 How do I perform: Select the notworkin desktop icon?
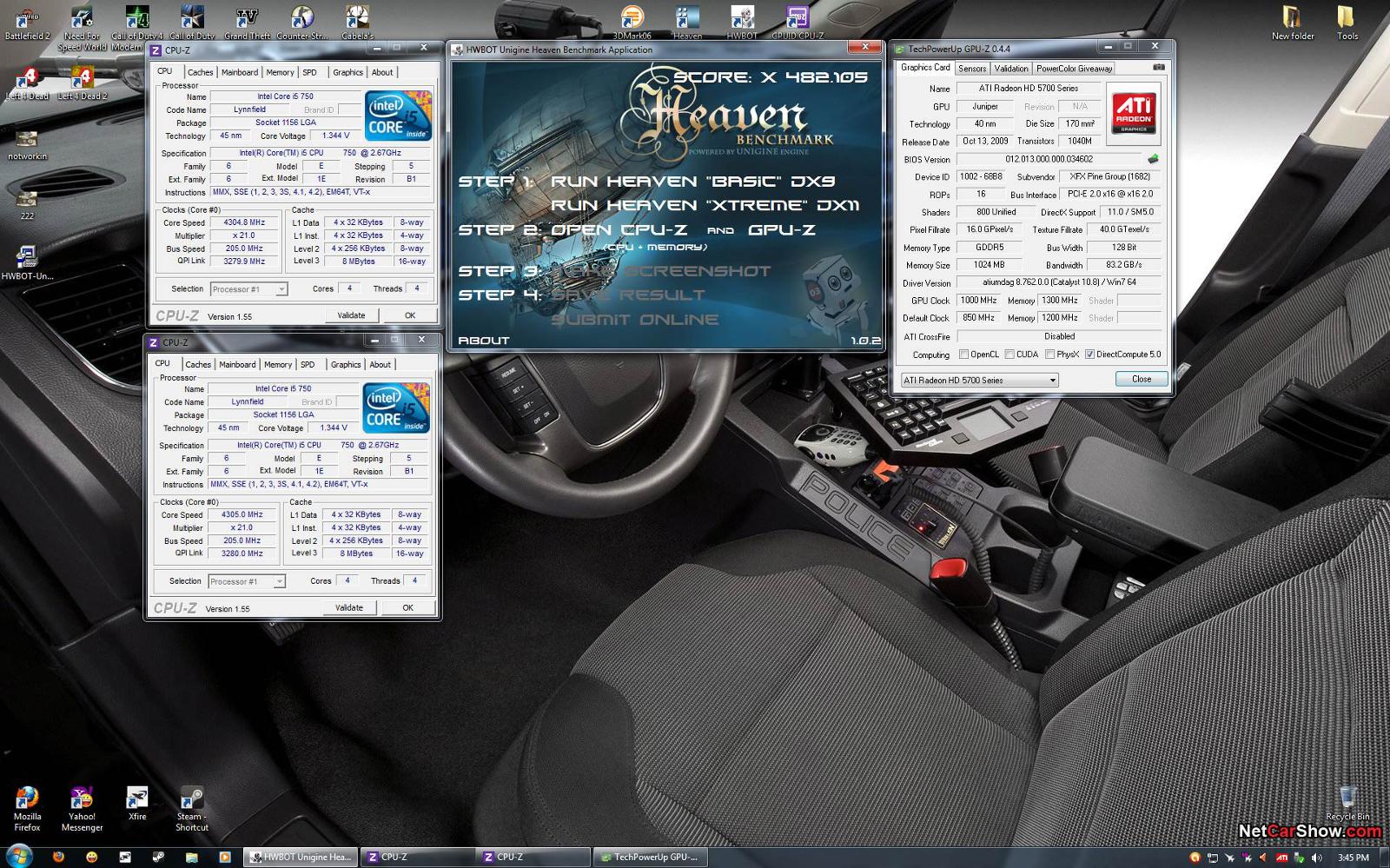coord(27,145)
